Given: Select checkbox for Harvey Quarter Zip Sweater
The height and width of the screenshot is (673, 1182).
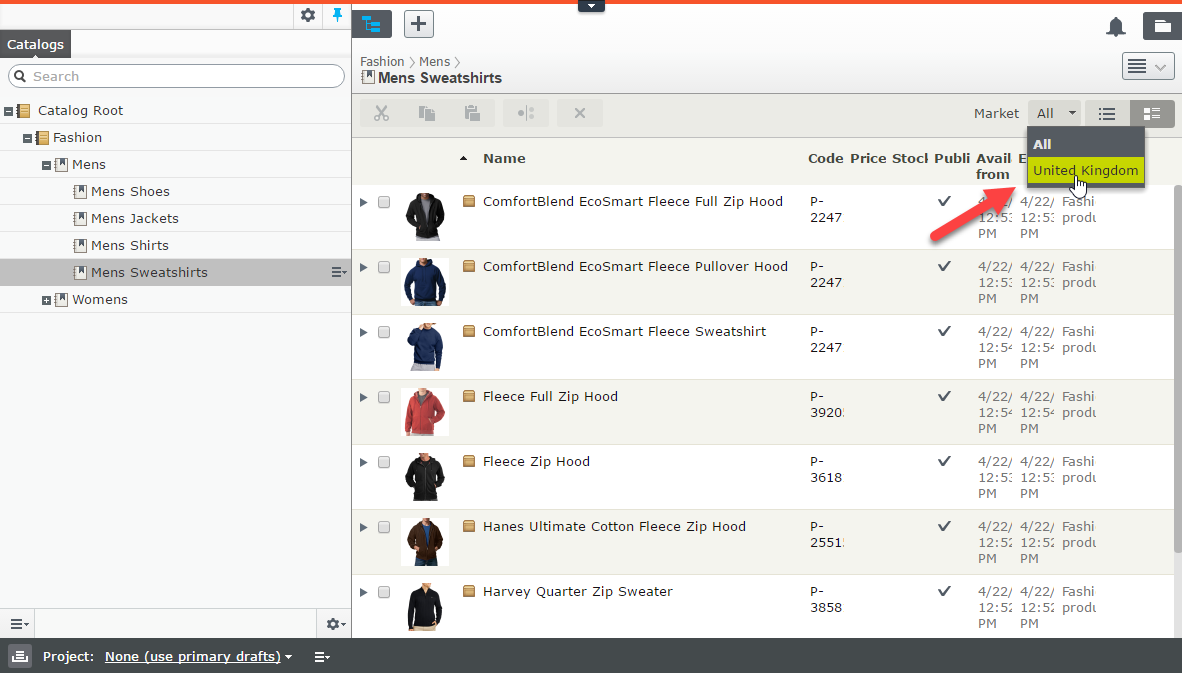Looking at the screenshot, I should point(384,592).
